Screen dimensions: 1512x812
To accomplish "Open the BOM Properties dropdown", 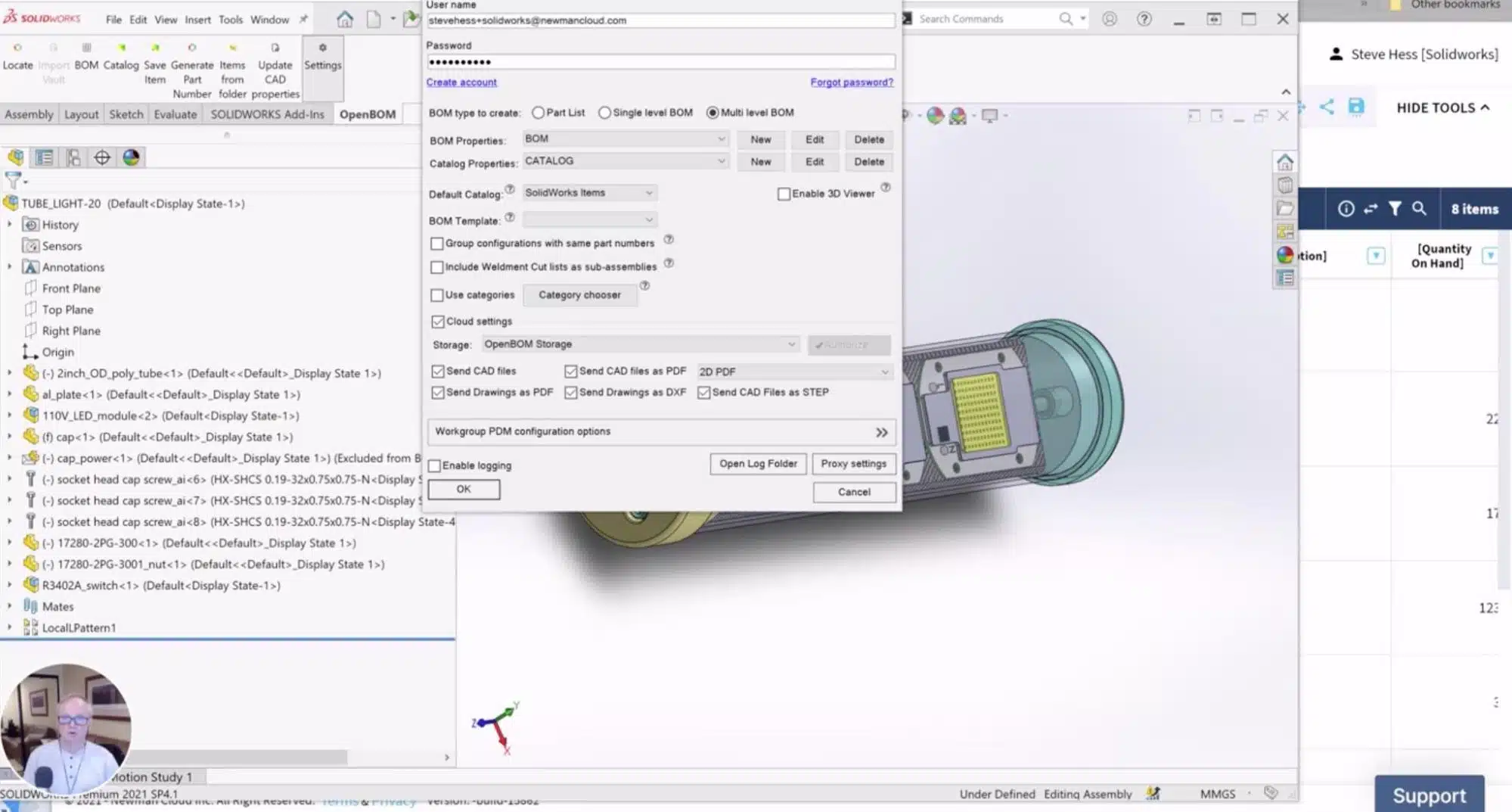I will (x=626, y=139).
